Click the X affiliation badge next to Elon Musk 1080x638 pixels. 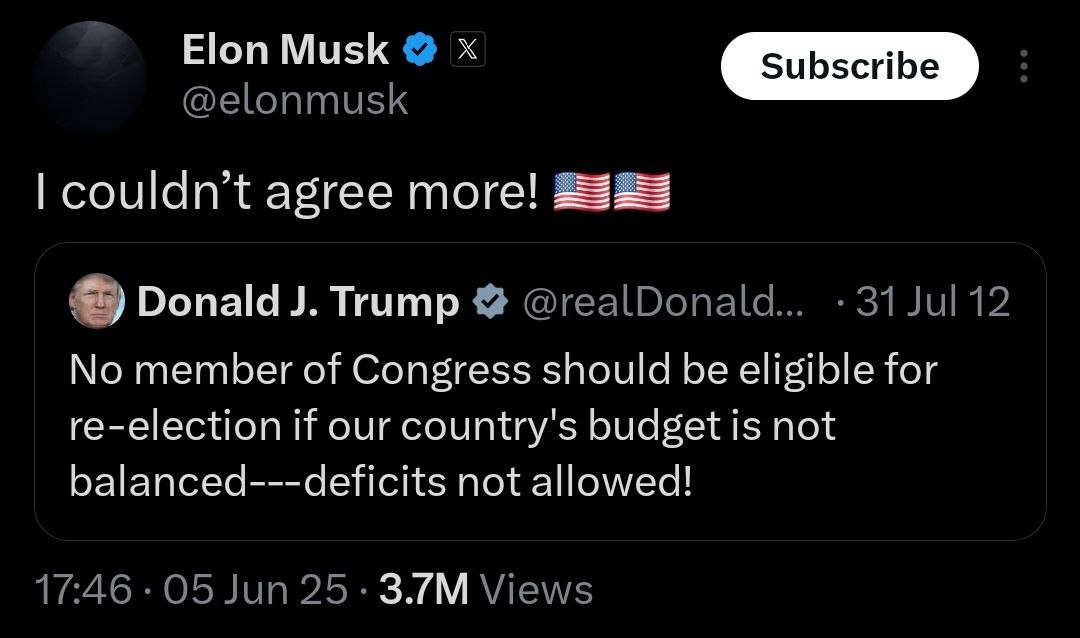point(468,49)
